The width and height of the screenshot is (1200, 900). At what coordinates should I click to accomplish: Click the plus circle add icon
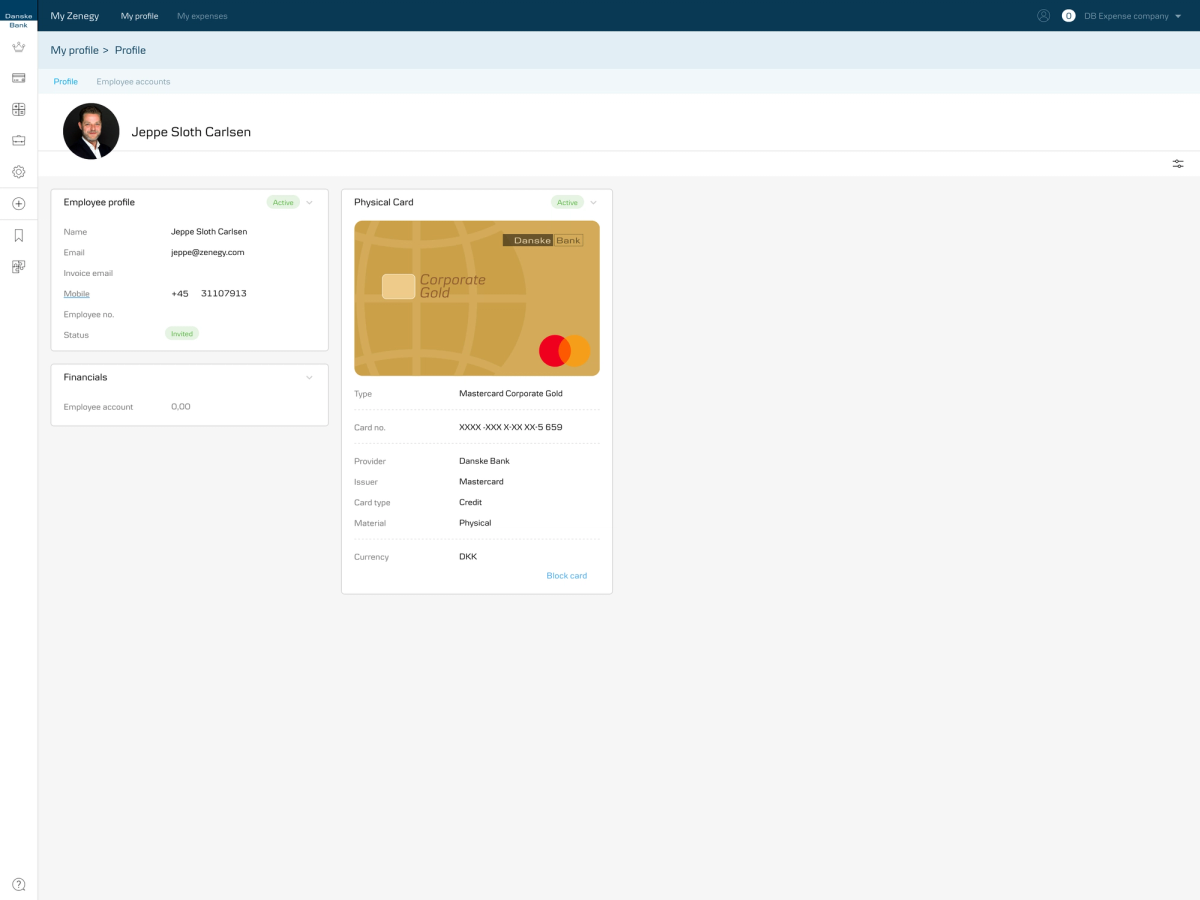click(18, 204)
